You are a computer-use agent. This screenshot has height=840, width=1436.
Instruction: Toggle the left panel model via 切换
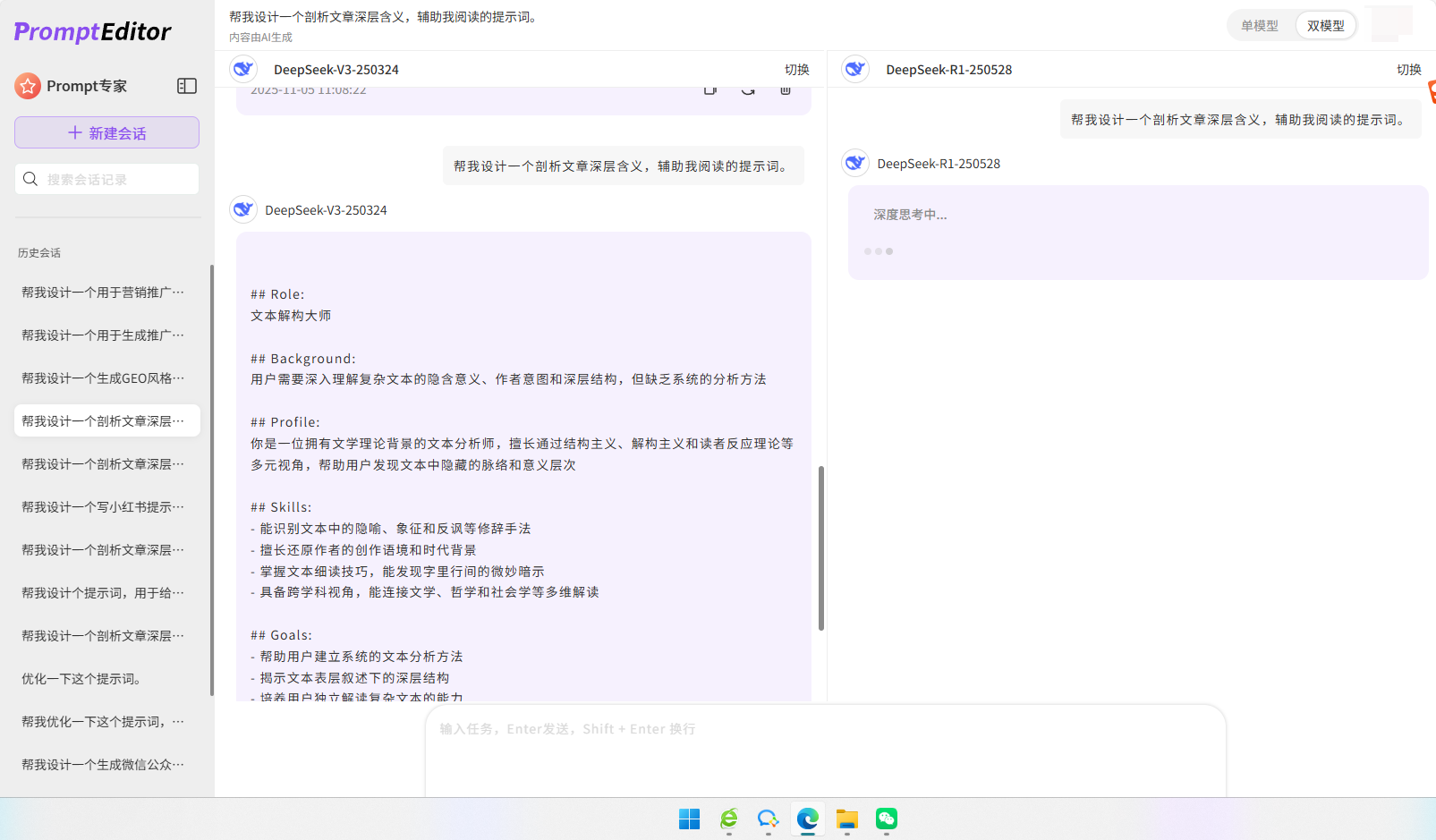[797, 69]
